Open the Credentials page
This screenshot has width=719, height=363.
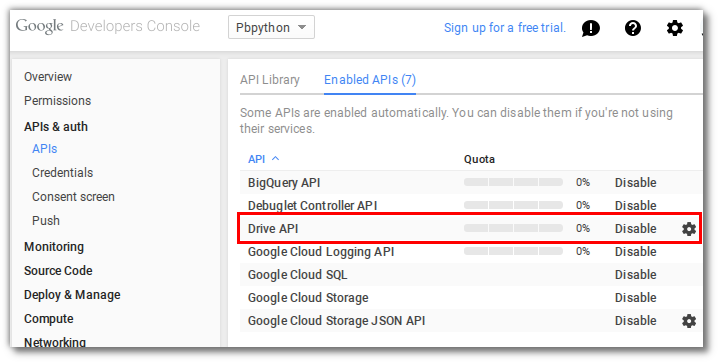coord(62,172)
